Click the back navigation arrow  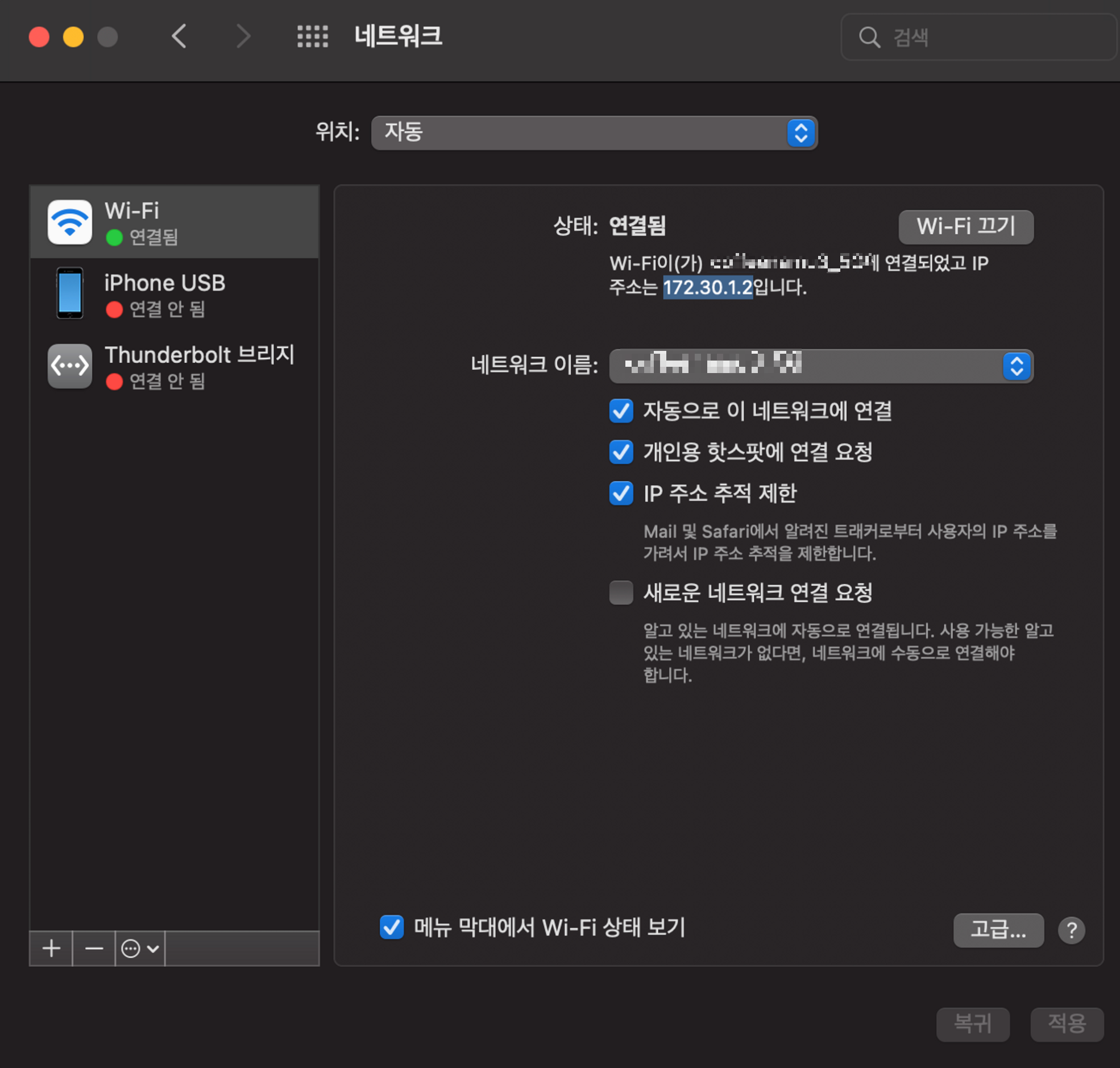[179, 36]
